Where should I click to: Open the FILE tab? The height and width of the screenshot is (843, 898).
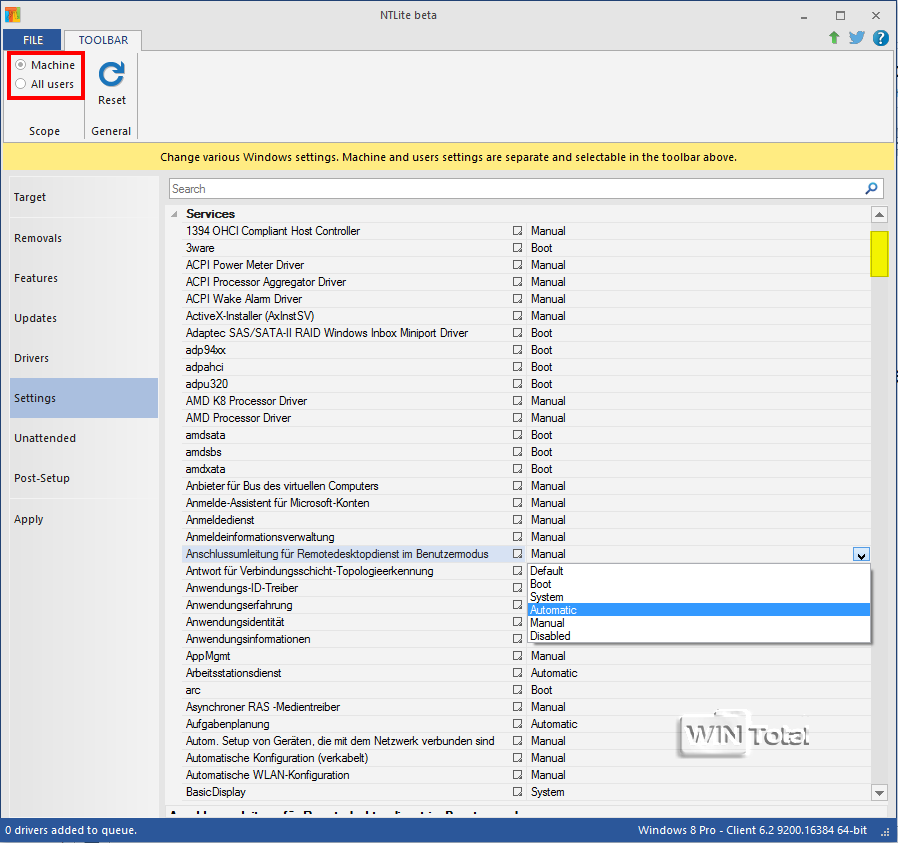(33, 40)
